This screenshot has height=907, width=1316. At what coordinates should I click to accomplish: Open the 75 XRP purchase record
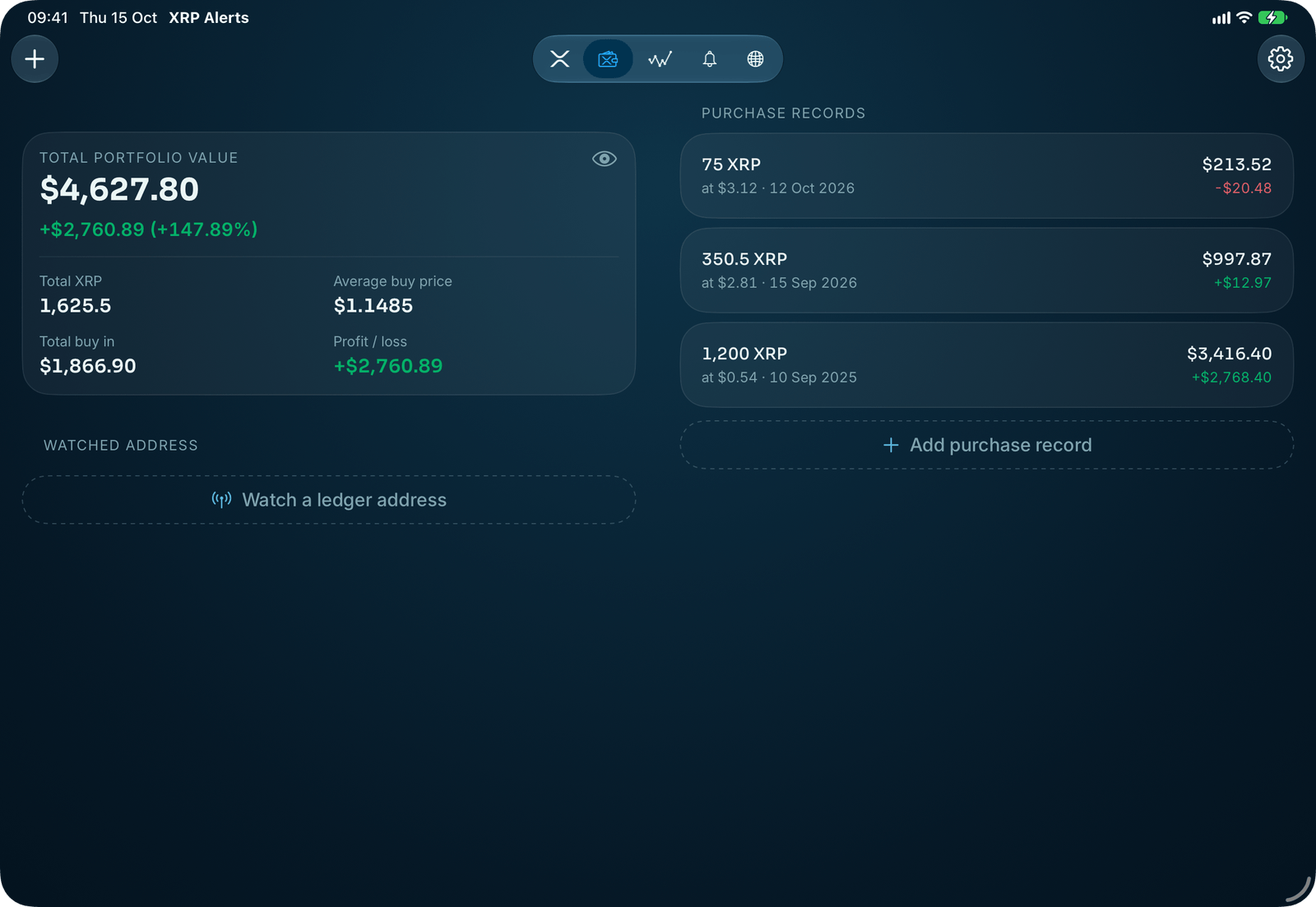pyautogui.click(x=987, y=176)
